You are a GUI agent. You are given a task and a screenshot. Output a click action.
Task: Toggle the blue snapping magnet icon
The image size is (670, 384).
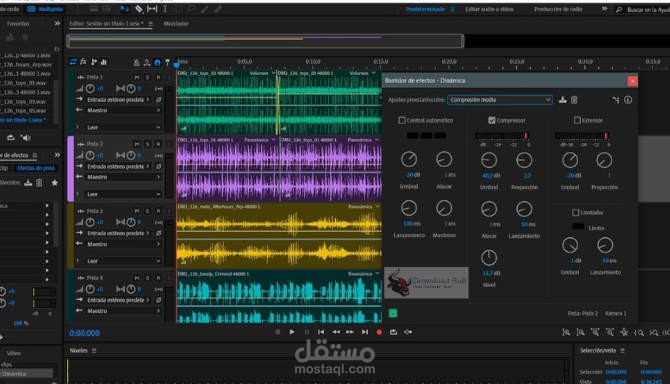point(157,63)
